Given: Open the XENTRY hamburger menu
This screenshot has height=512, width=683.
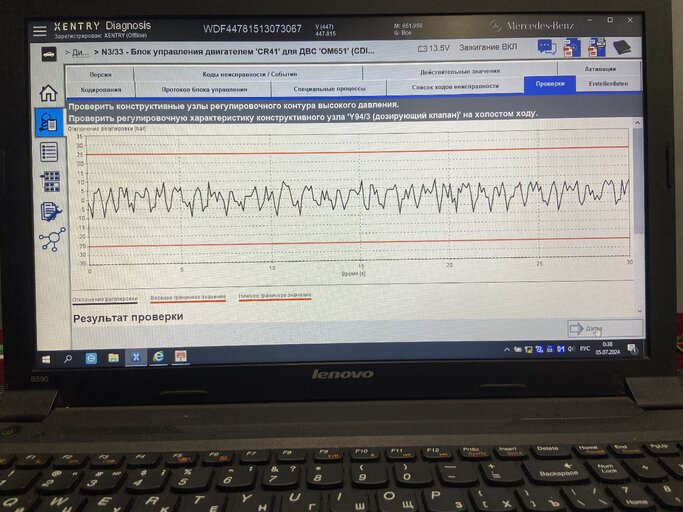Looking at the screenshot, I should 40,31.
